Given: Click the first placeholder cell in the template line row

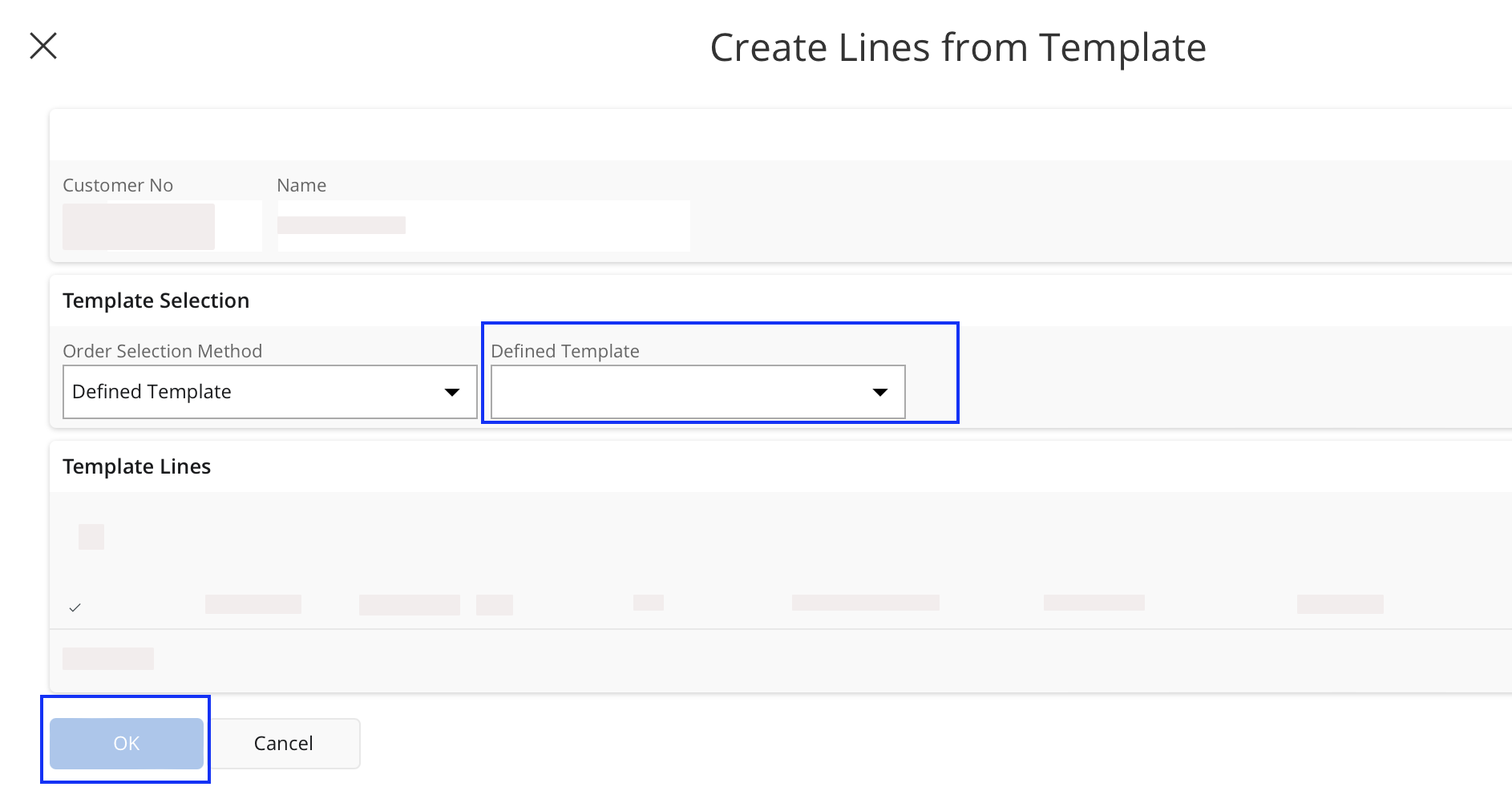Looking at the screenshot, I should click(x=253, y=604).
